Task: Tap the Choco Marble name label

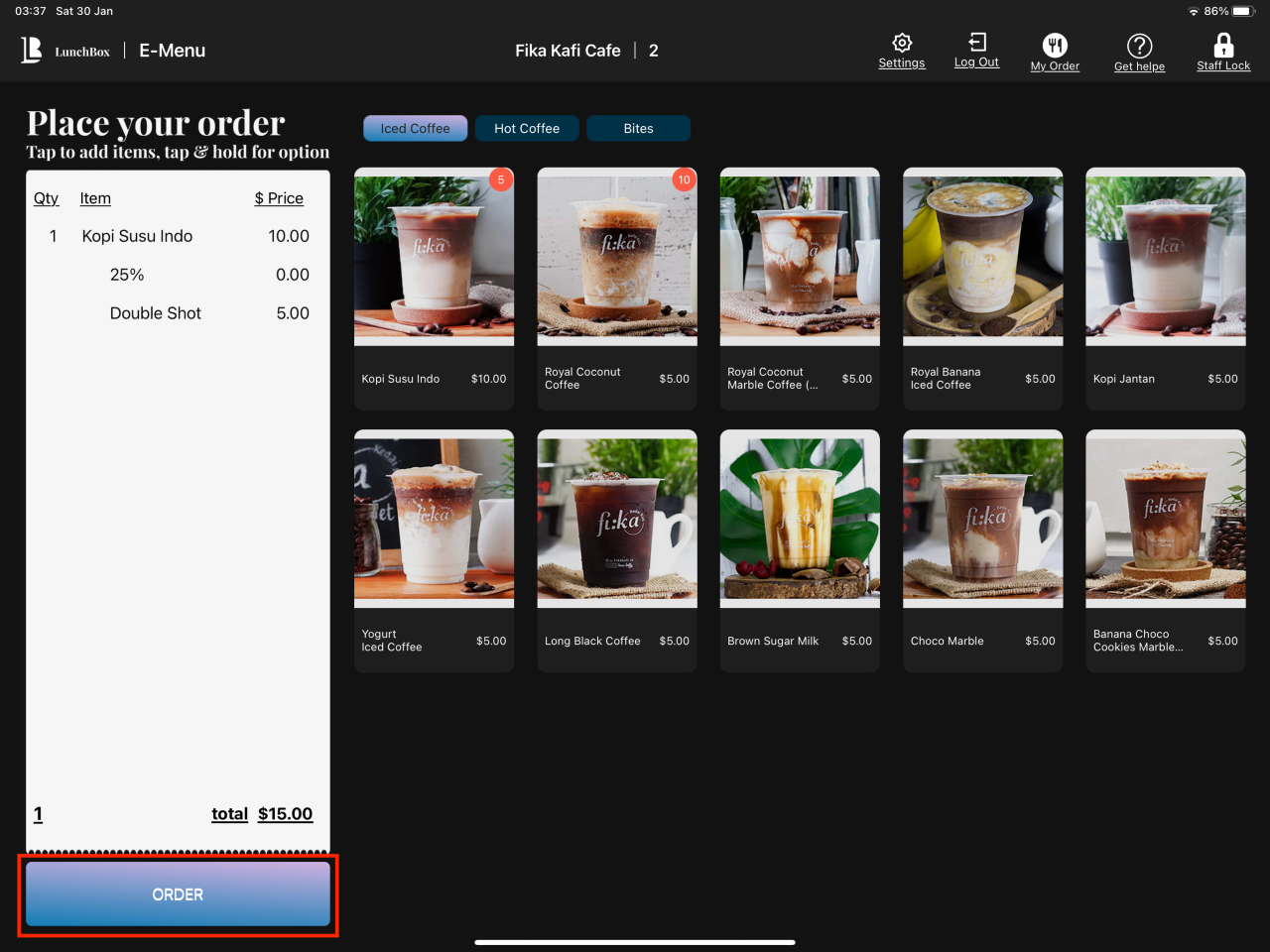Action: (x=948, y=641)
